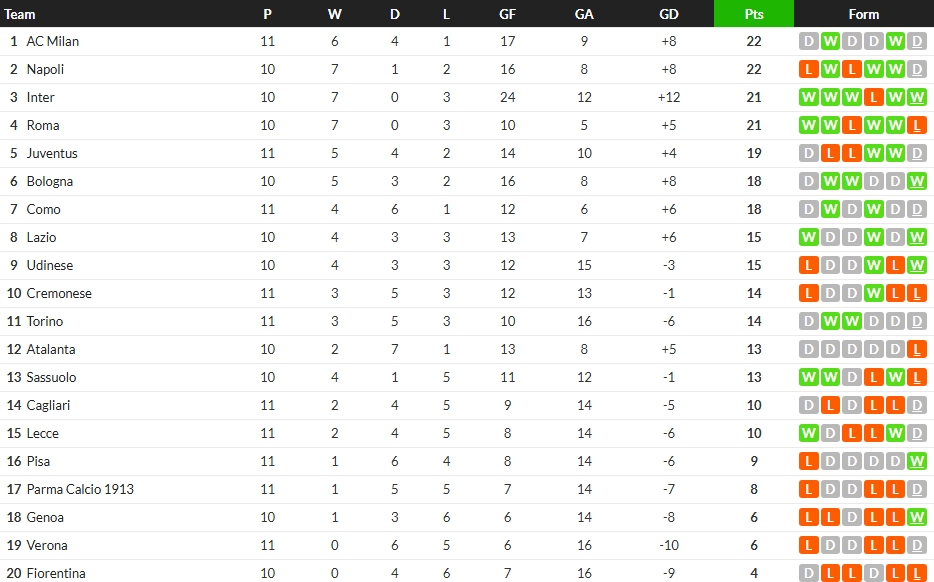This screenshot has height=582, width=934.
Task: Click the Team column header
Action: tap(20, 14)
